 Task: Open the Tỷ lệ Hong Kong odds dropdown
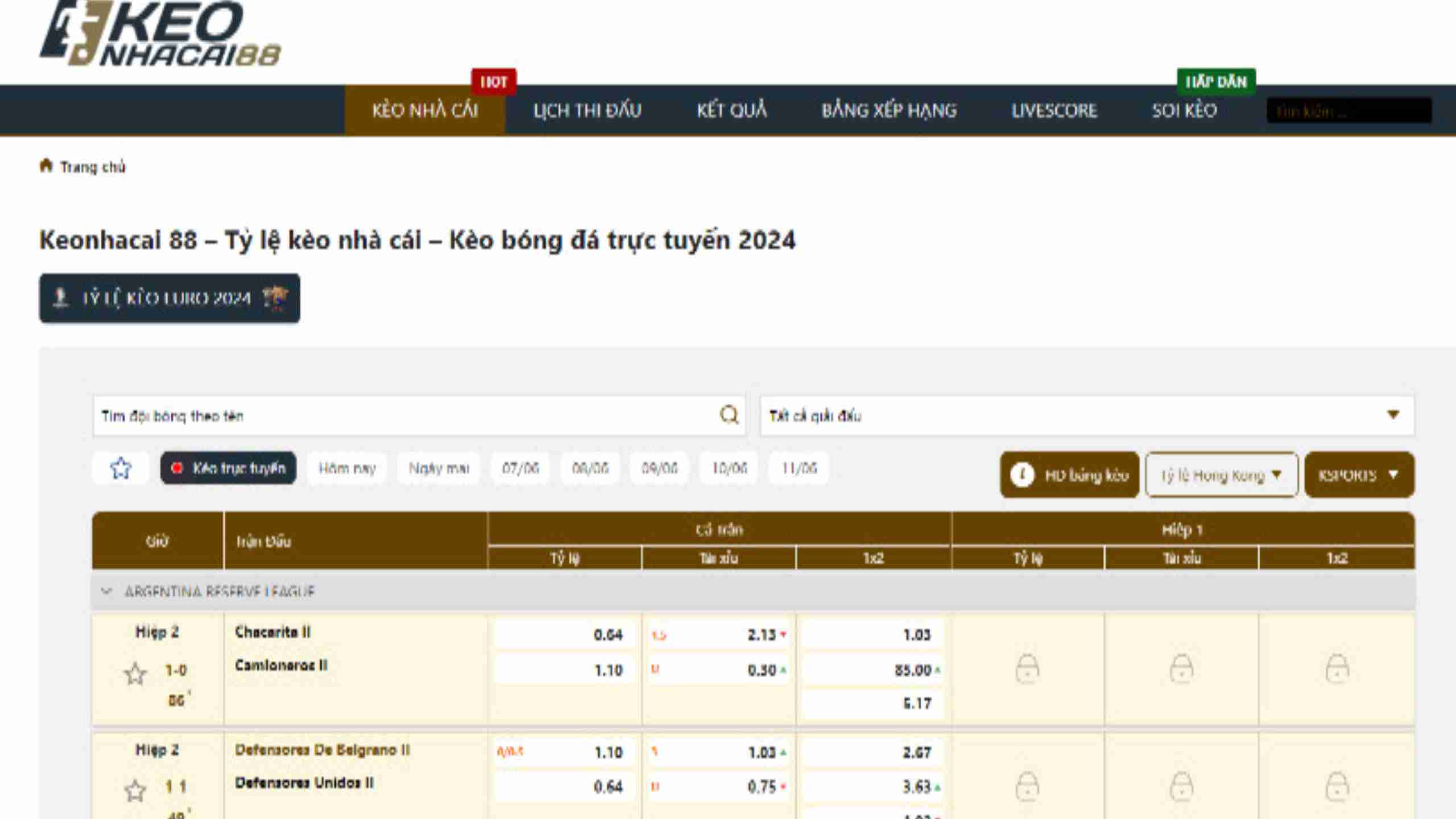1221,475
